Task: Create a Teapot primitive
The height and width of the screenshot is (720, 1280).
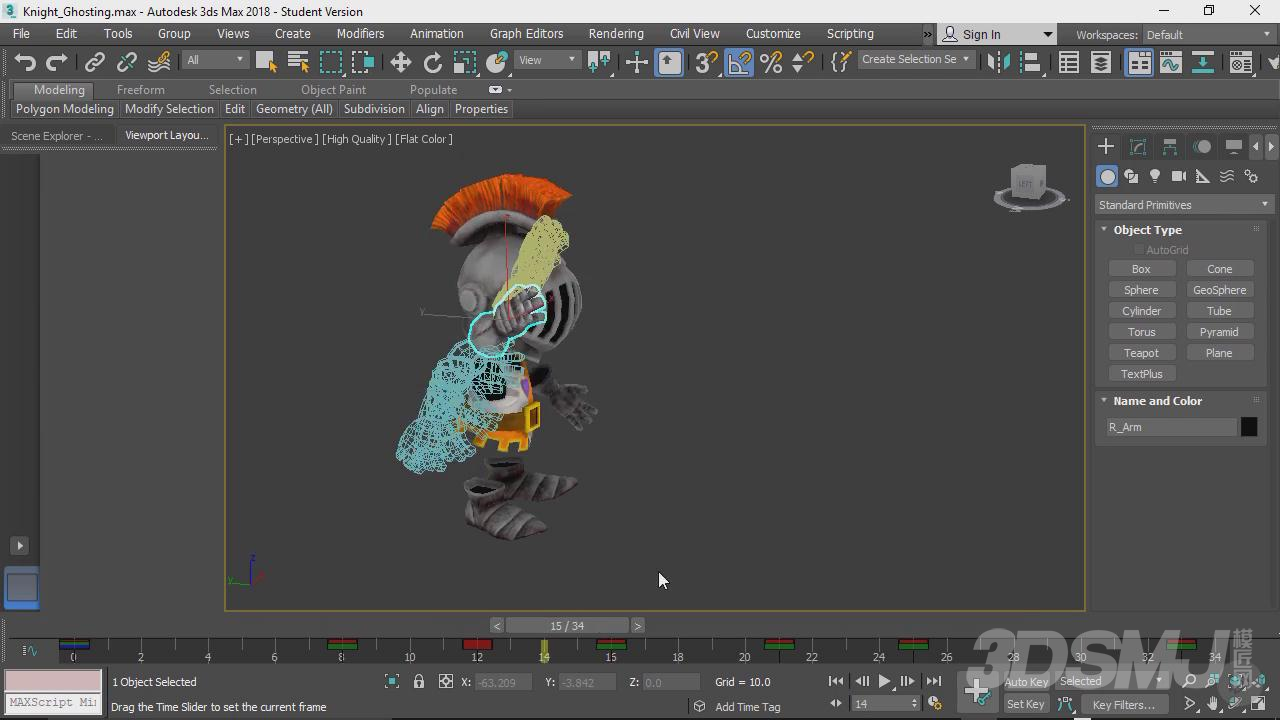Action: point(1141,353)
